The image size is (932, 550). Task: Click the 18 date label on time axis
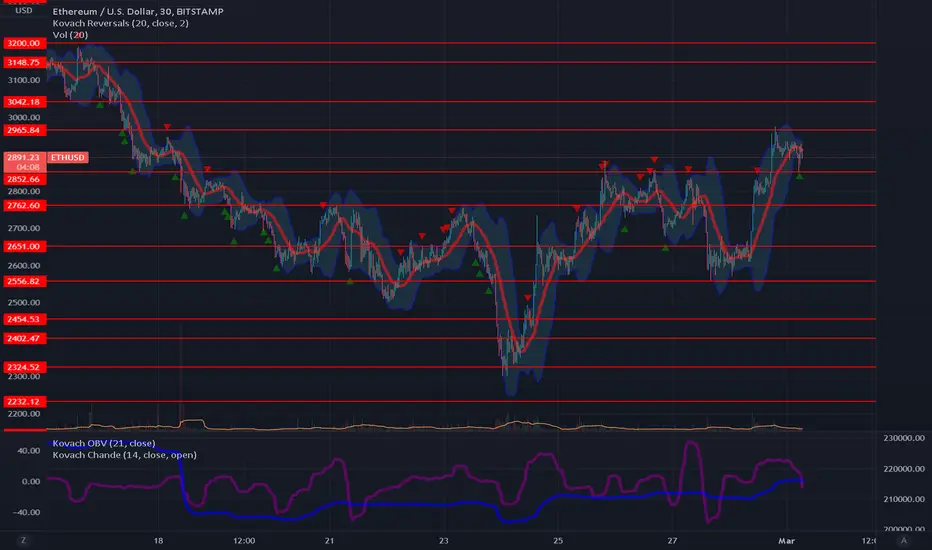click(x=158, y=540)
